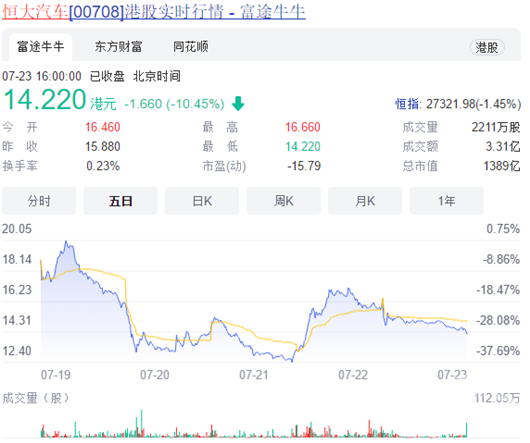The height and width of the screenshot is (443, 530).
Task: Click the 换手率 value 0.23%
Action: (103, 166)
